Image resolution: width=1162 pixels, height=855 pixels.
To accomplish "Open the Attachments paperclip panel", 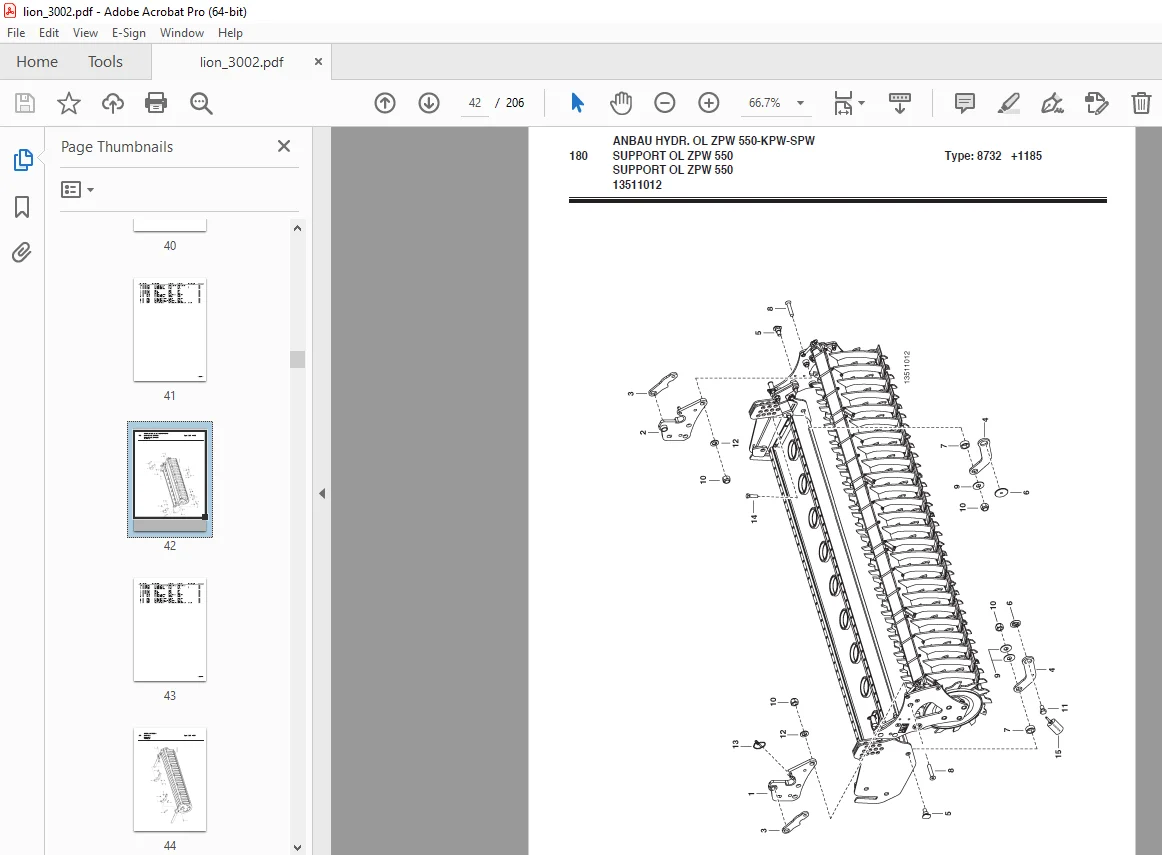I will pyautogui.click(x=21, y=253).
